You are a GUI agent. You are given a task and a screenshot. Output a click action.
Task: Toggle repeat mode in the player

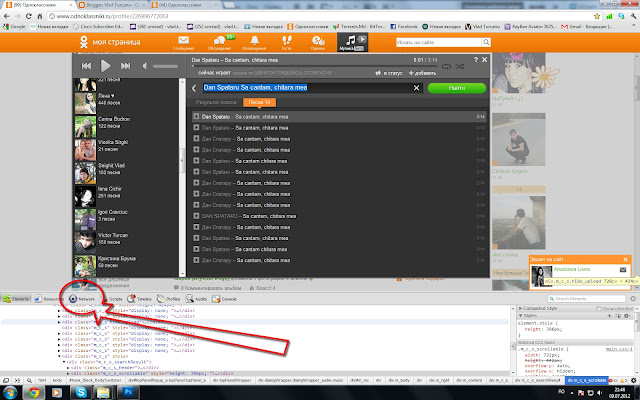pyautogui.click(x=447, y=66)
